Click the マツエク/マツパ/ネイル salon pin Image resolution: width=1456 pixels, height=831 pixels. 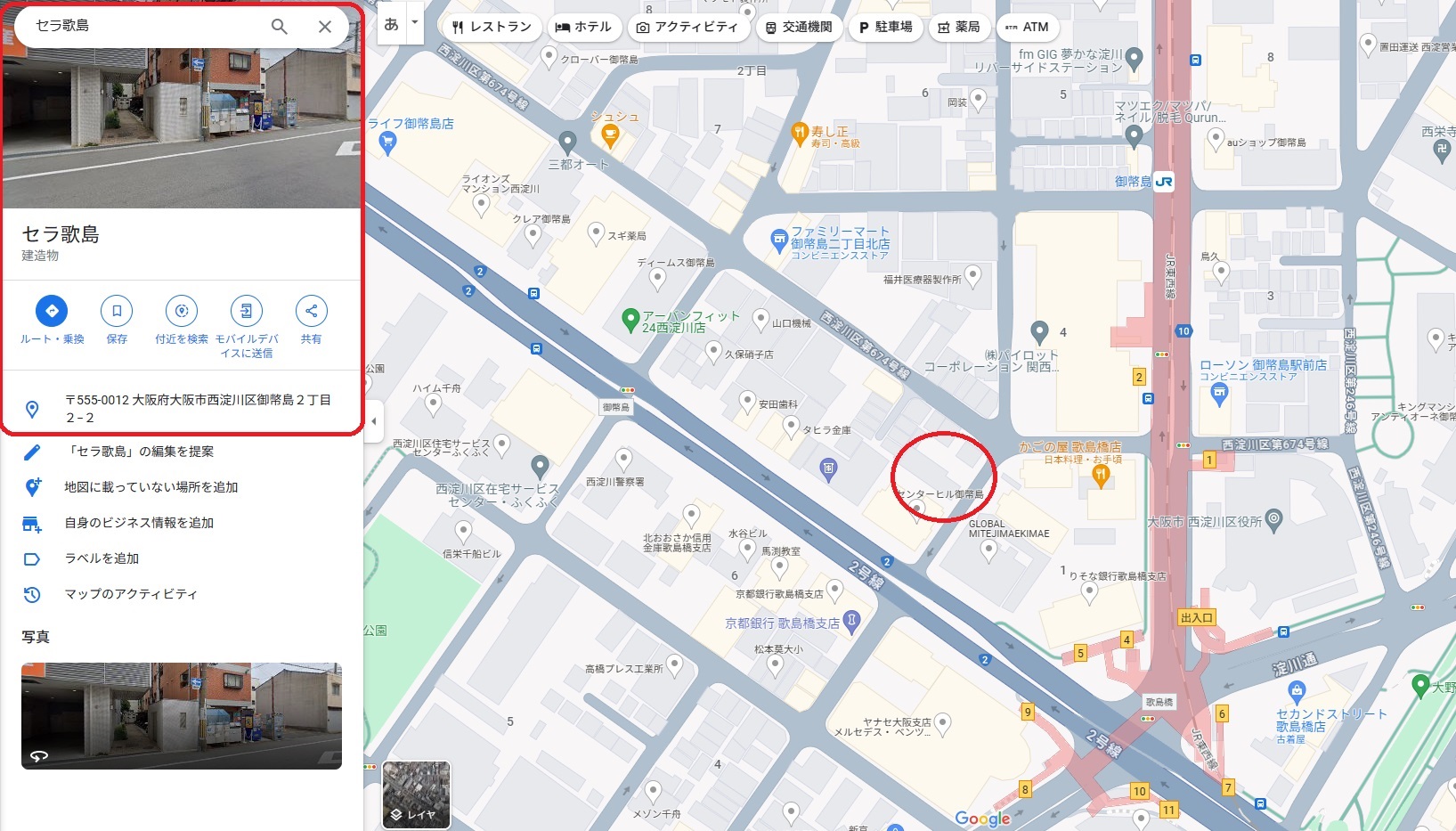[1134, 136]
